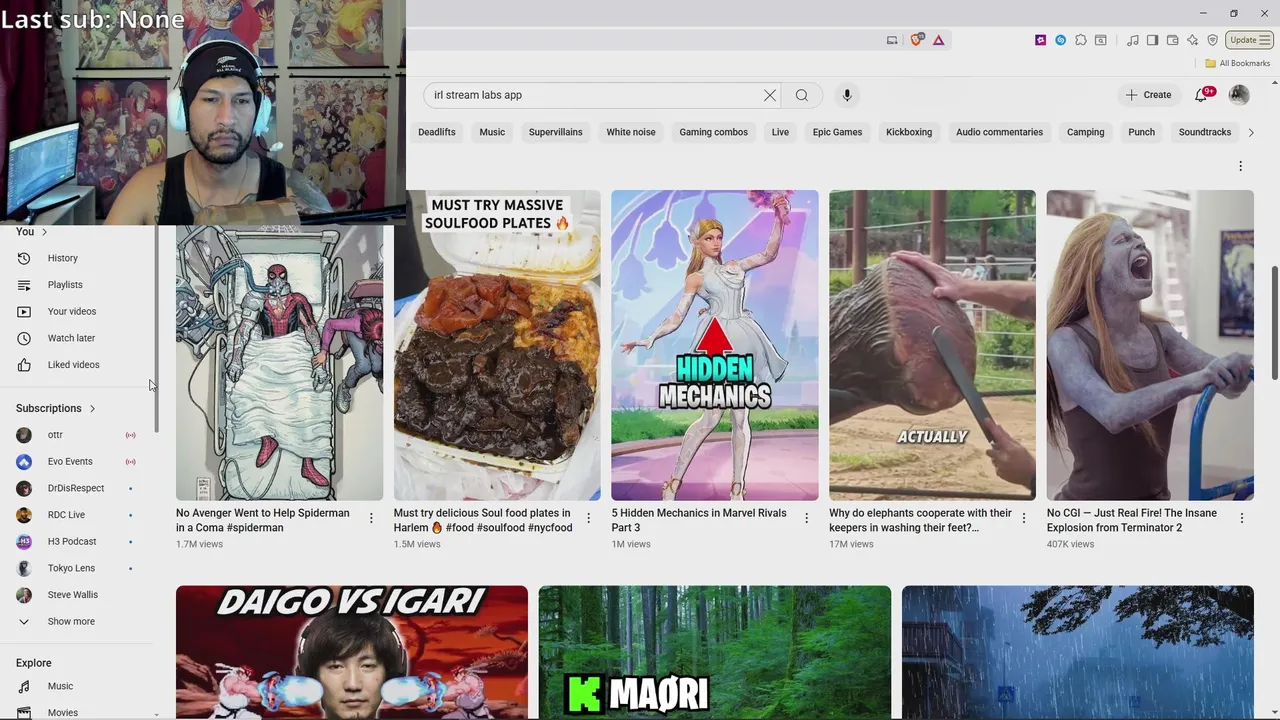Open the Brave playlist music note icon
Screen dimensions: 1280x720
(1133, 40)
